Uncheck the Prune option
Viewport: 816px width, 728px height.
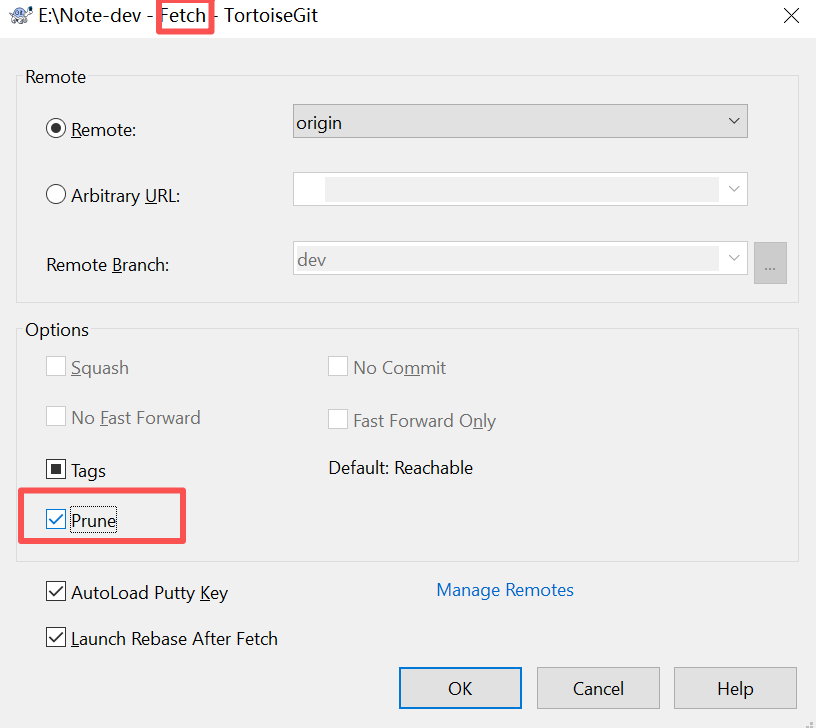pyautogui.click(x=56, y=520)
